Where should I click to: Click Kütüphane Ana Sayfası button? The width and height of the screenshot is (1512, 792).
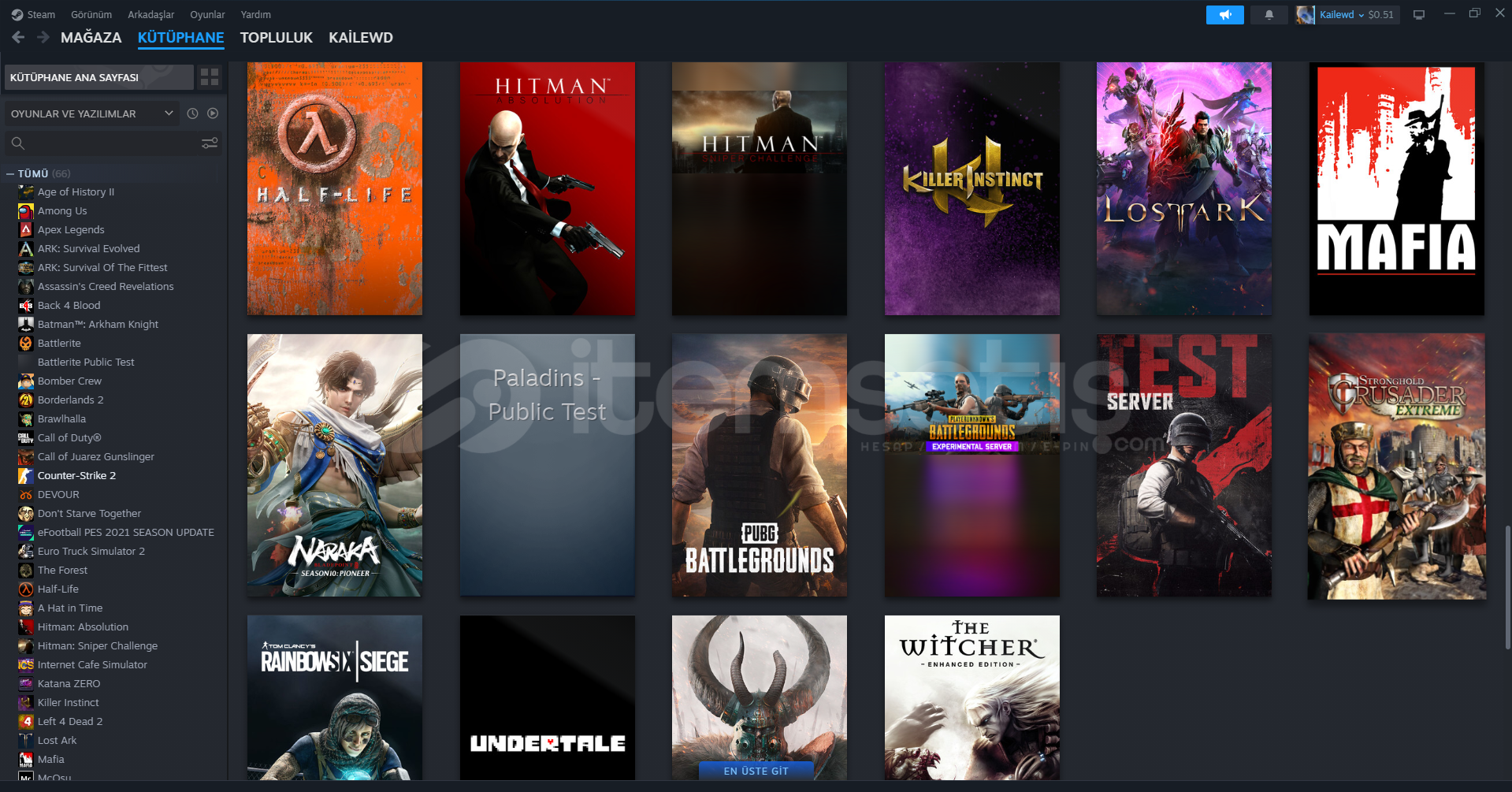(99, 77)
